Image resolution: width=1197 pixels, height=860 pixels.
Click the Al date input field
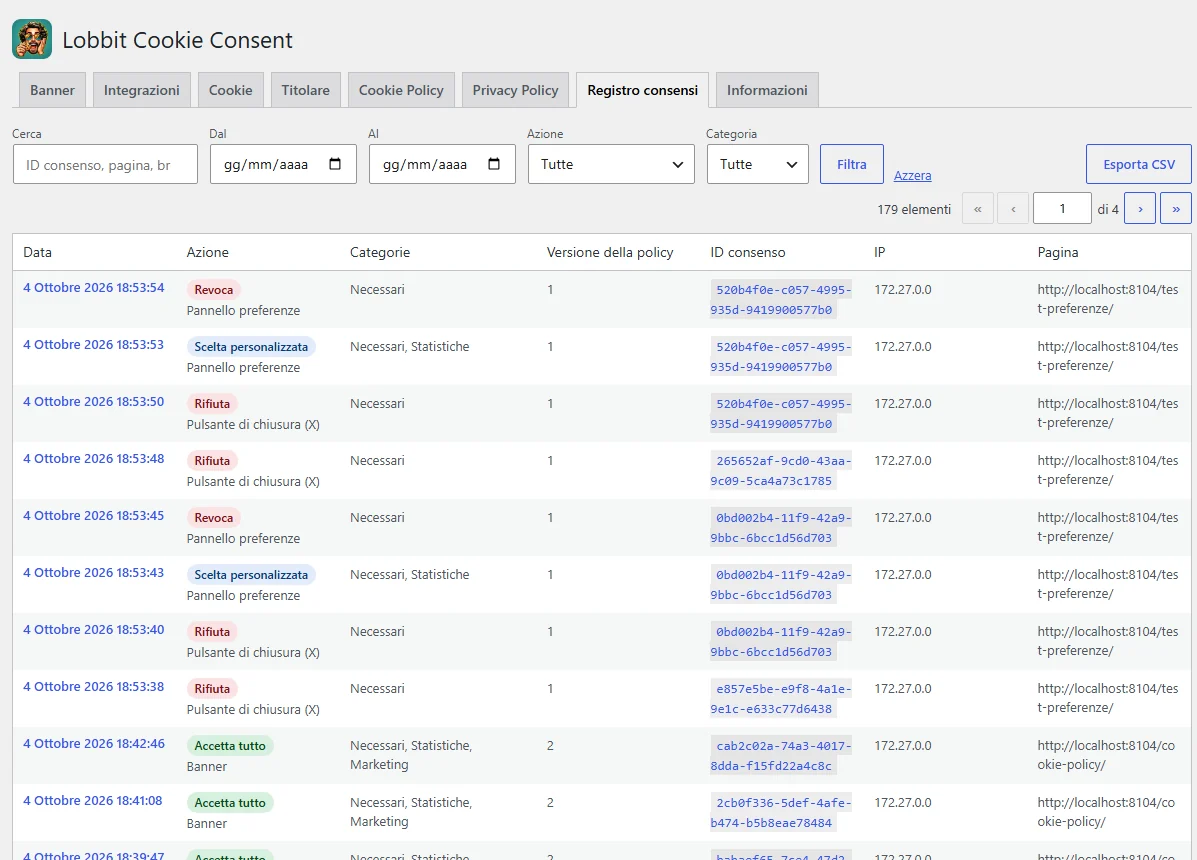point(443,164)
